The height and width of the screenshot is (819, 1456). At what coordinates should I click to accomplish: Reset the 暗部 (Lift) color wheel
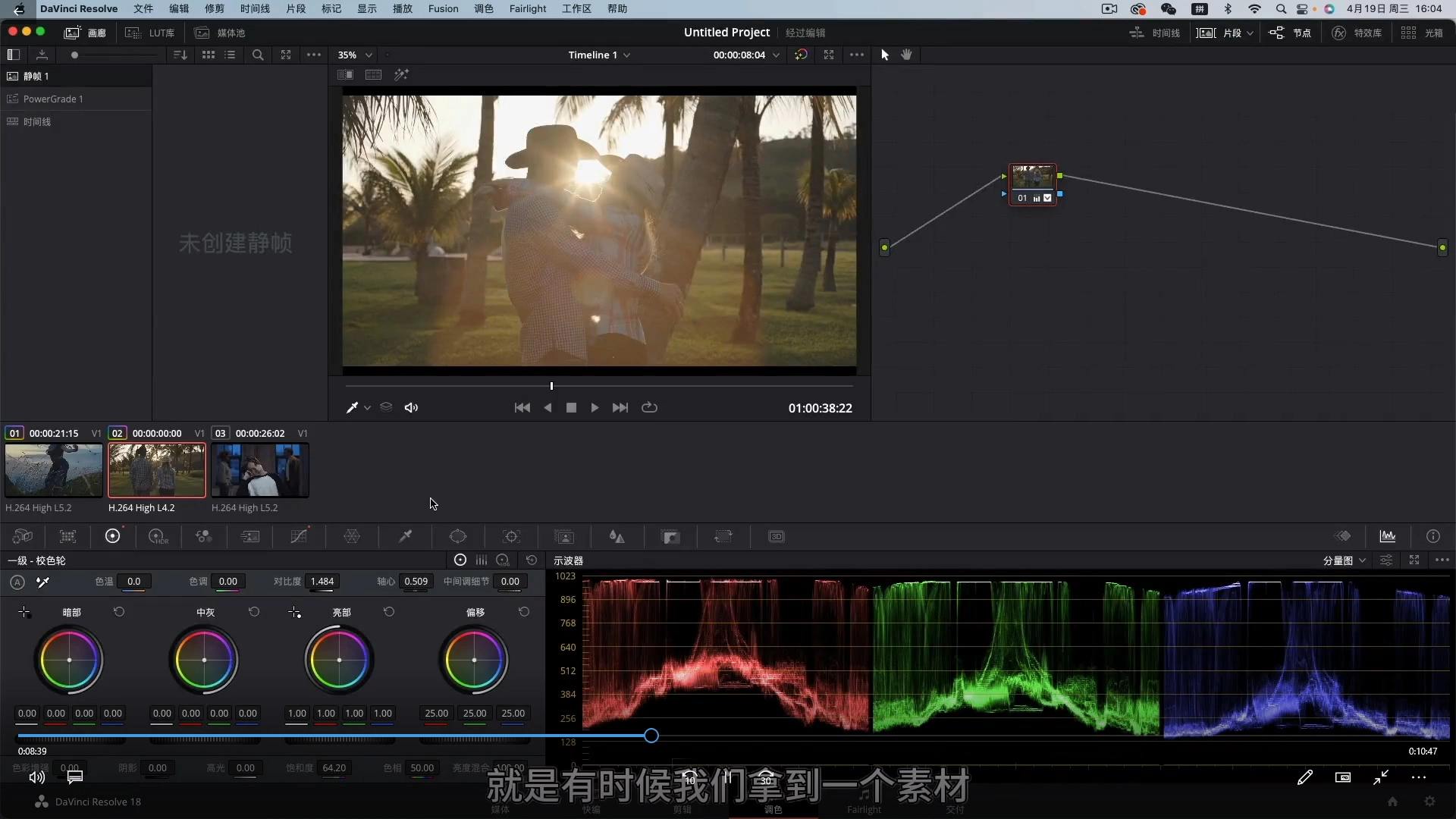(119, 612)
